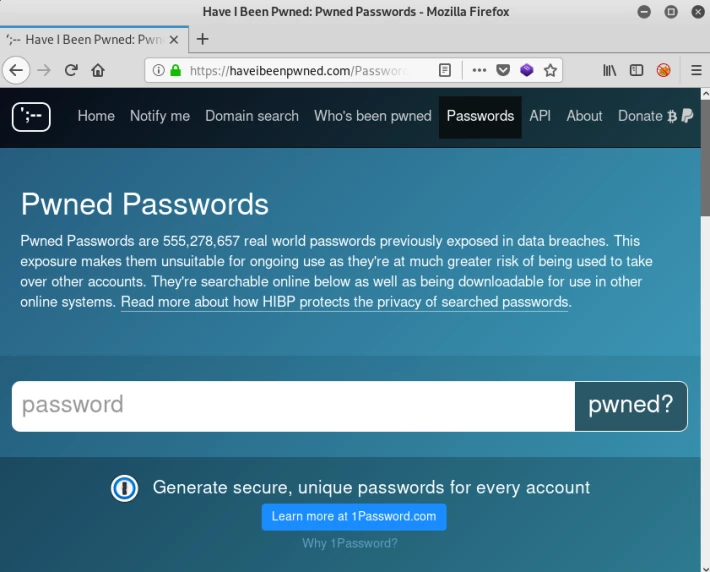
Task: Click the page vertical scrollbar thumb
Action: pyautogui.click(x=705, y=159)
